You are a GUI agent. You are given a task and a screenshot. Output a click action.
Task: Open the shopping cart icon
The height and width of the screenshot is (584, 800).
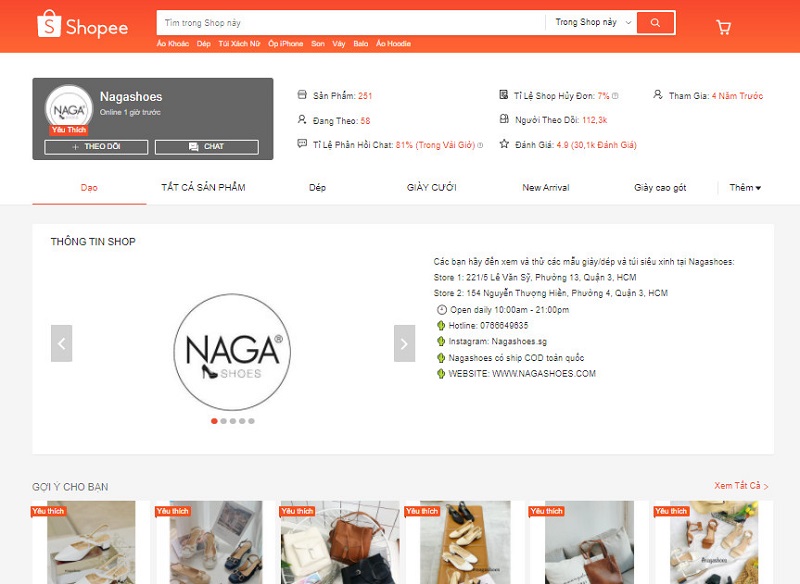(x=723, y=27)
